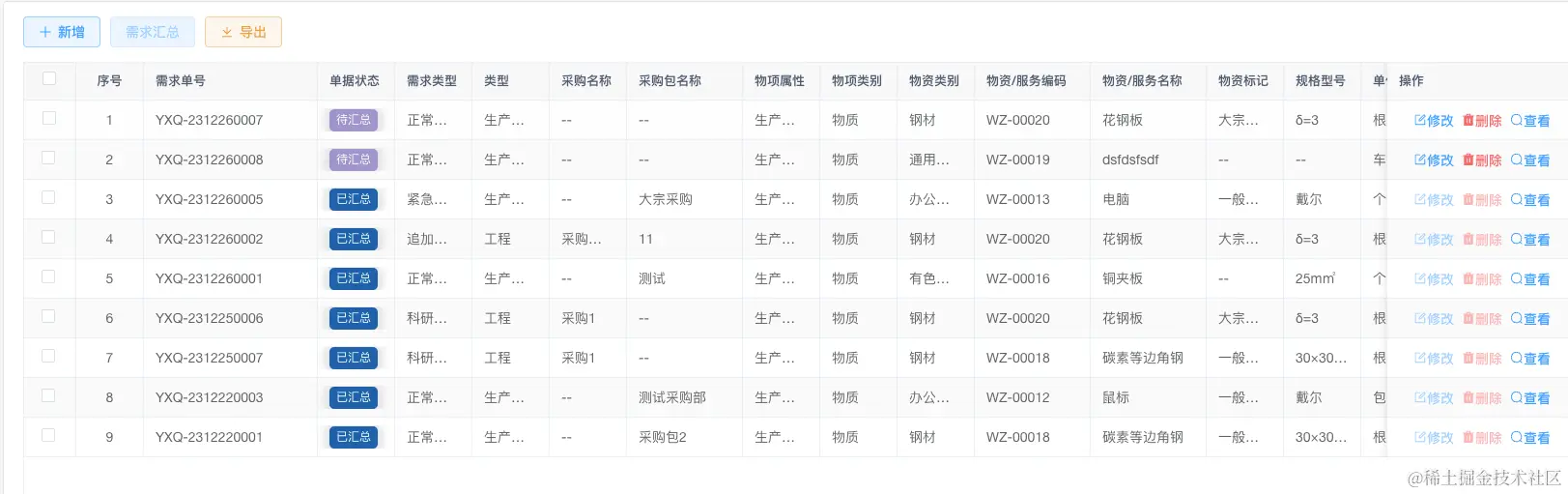Check the row 6 checkbox for YXQ-2312250006

(49, 317)
